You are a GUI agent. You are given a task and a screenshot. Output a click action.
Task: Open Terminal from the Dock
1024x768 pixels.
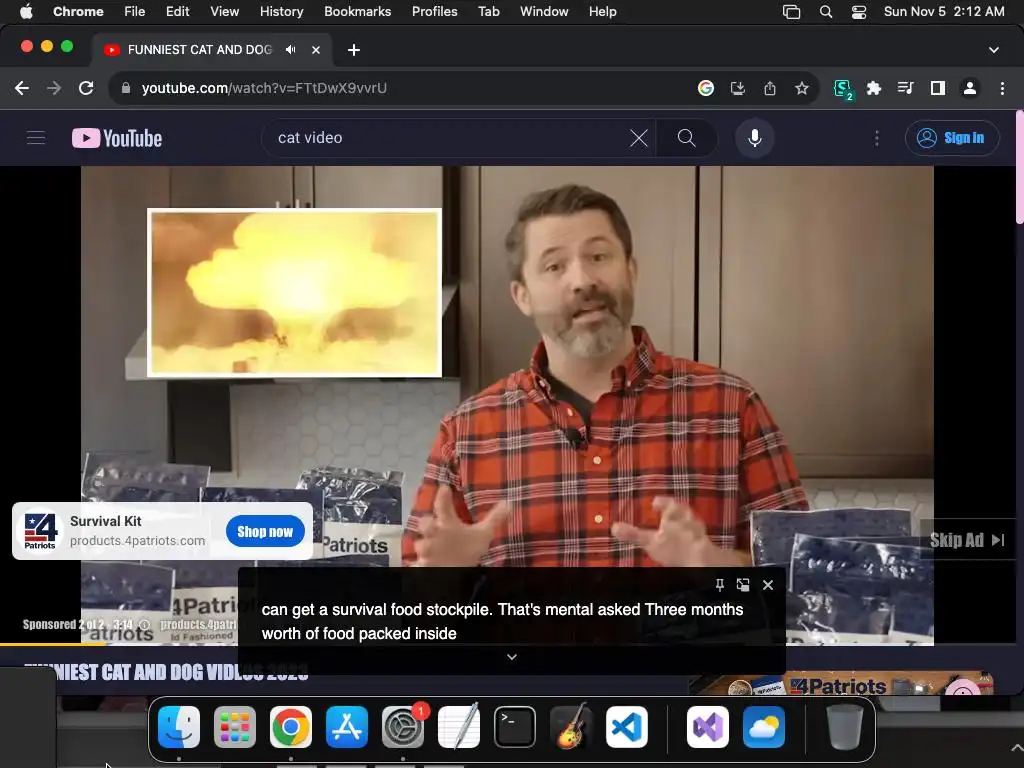[515, 727]
